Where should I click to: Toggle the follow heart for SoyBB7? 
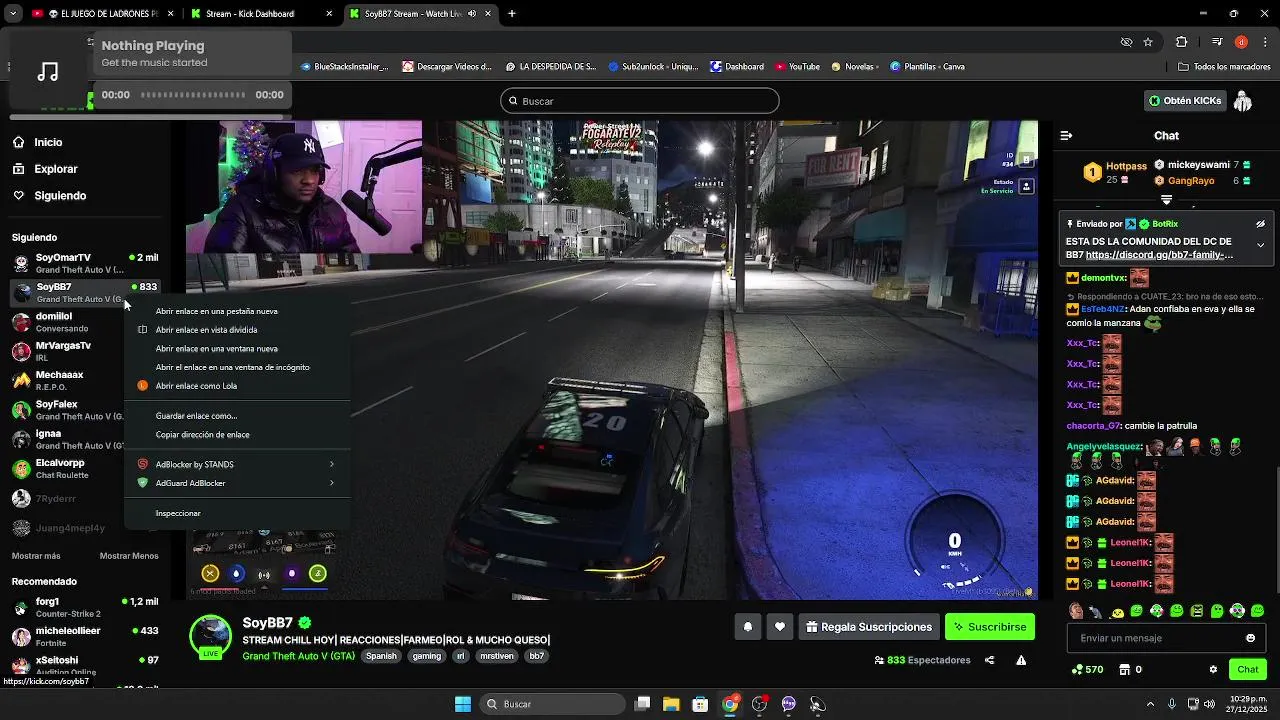click(x=780, y=627)
